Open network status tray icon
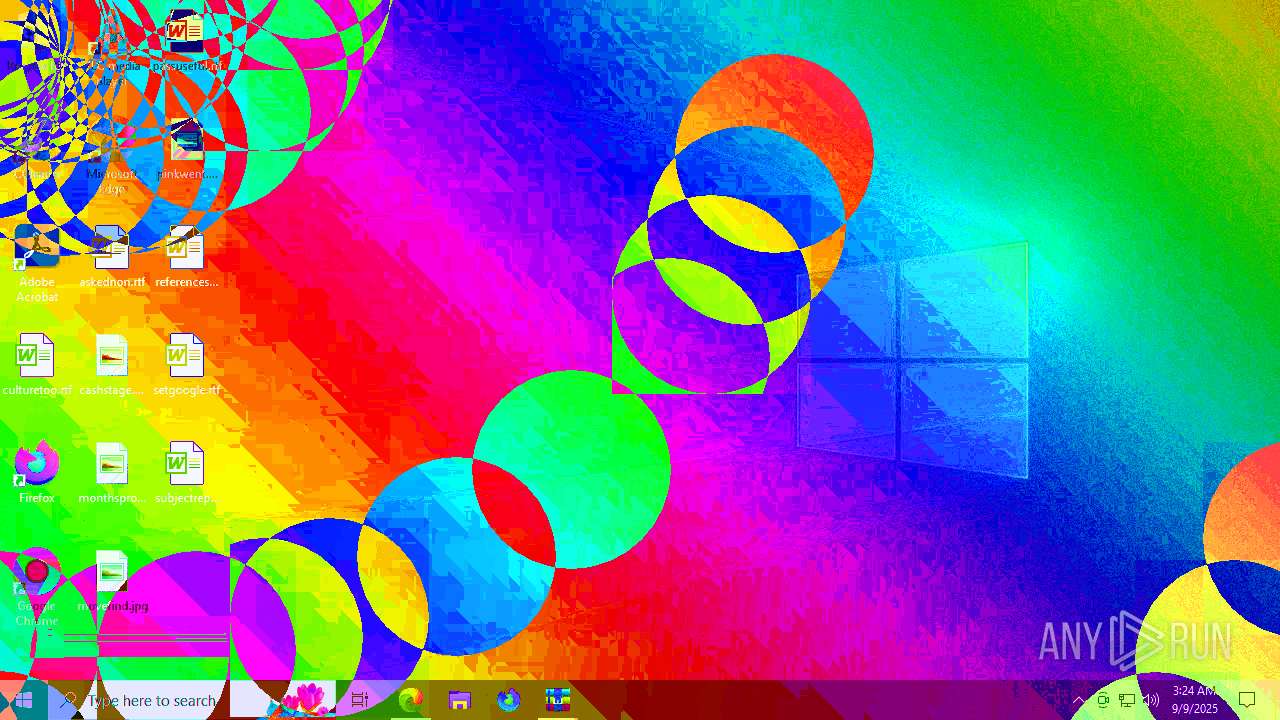Image resolution: width=1280 pixels, height=720 pixels. (x=1127, y=700)
